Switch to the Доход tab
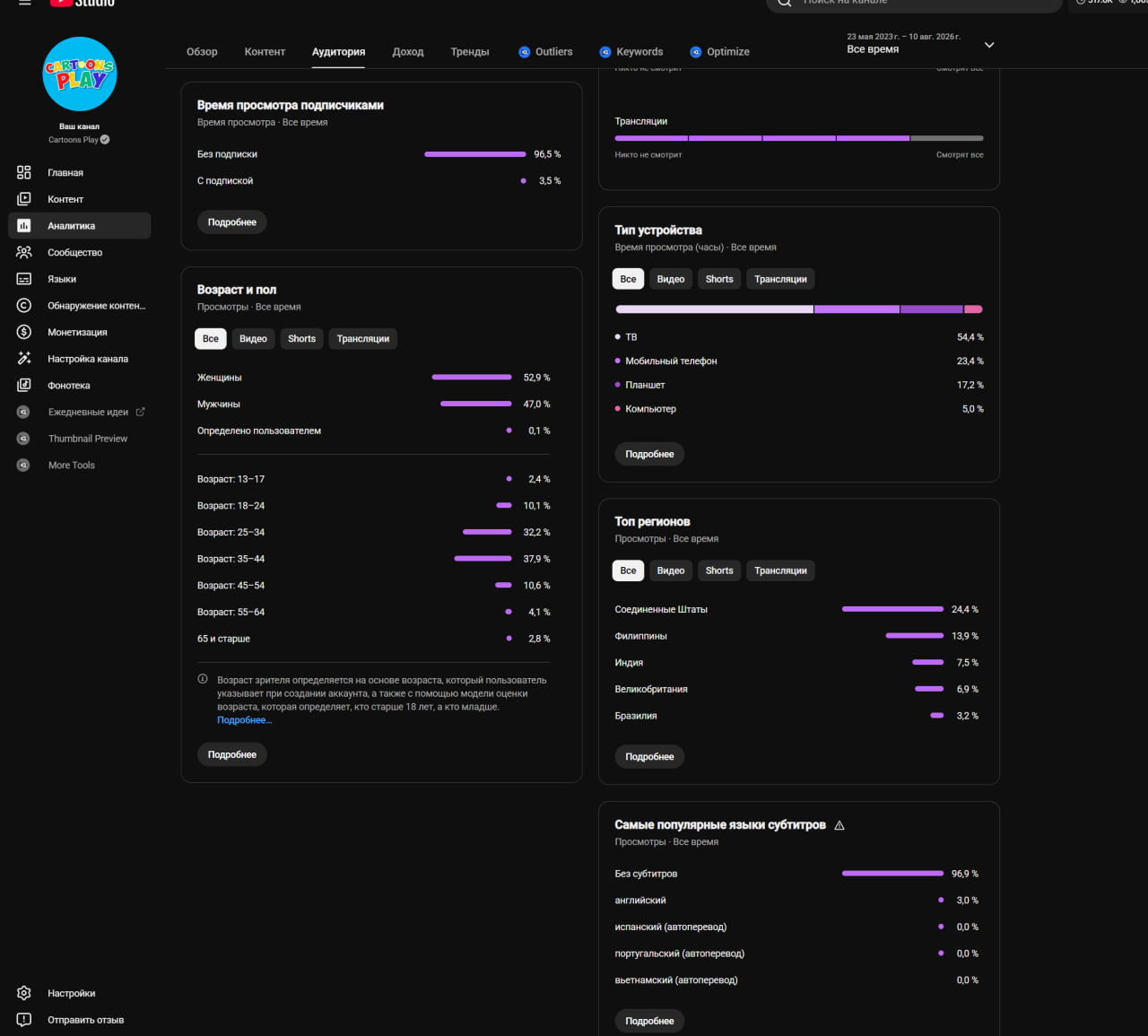Viewport: 1148px width, 1036px height. tap(408, 52)
